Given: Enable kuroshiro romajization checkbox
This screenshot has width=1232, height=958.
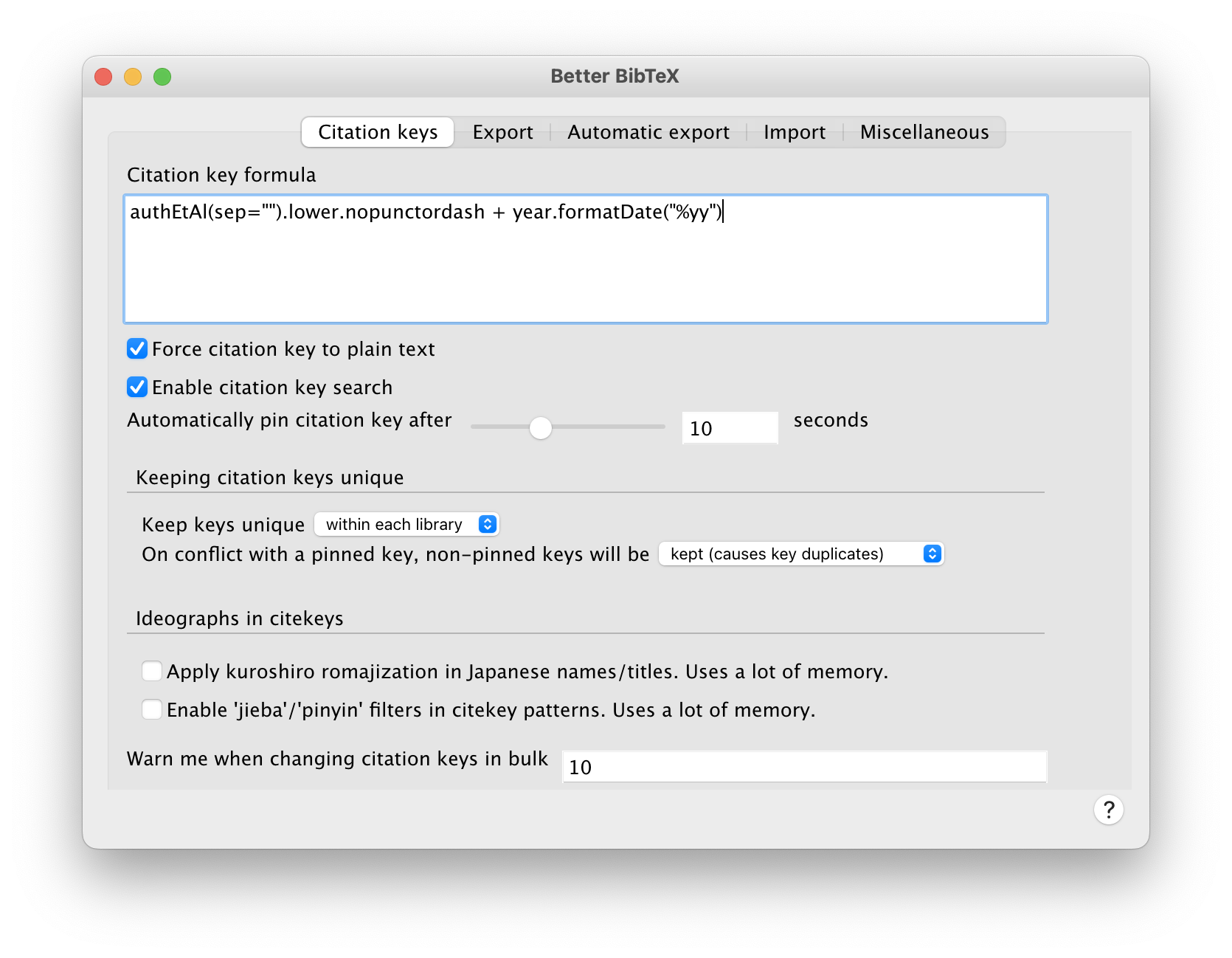Looking at the screenshot, I should 152,671.
